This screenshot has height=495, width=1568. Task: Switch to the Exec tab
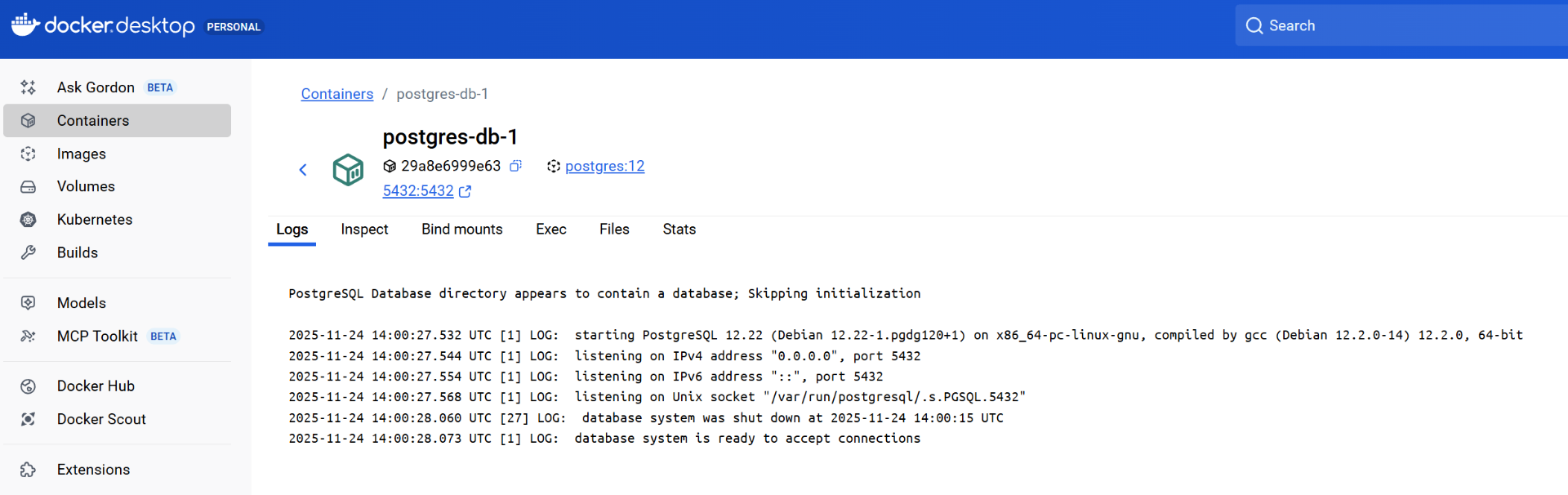click(550, 230)
